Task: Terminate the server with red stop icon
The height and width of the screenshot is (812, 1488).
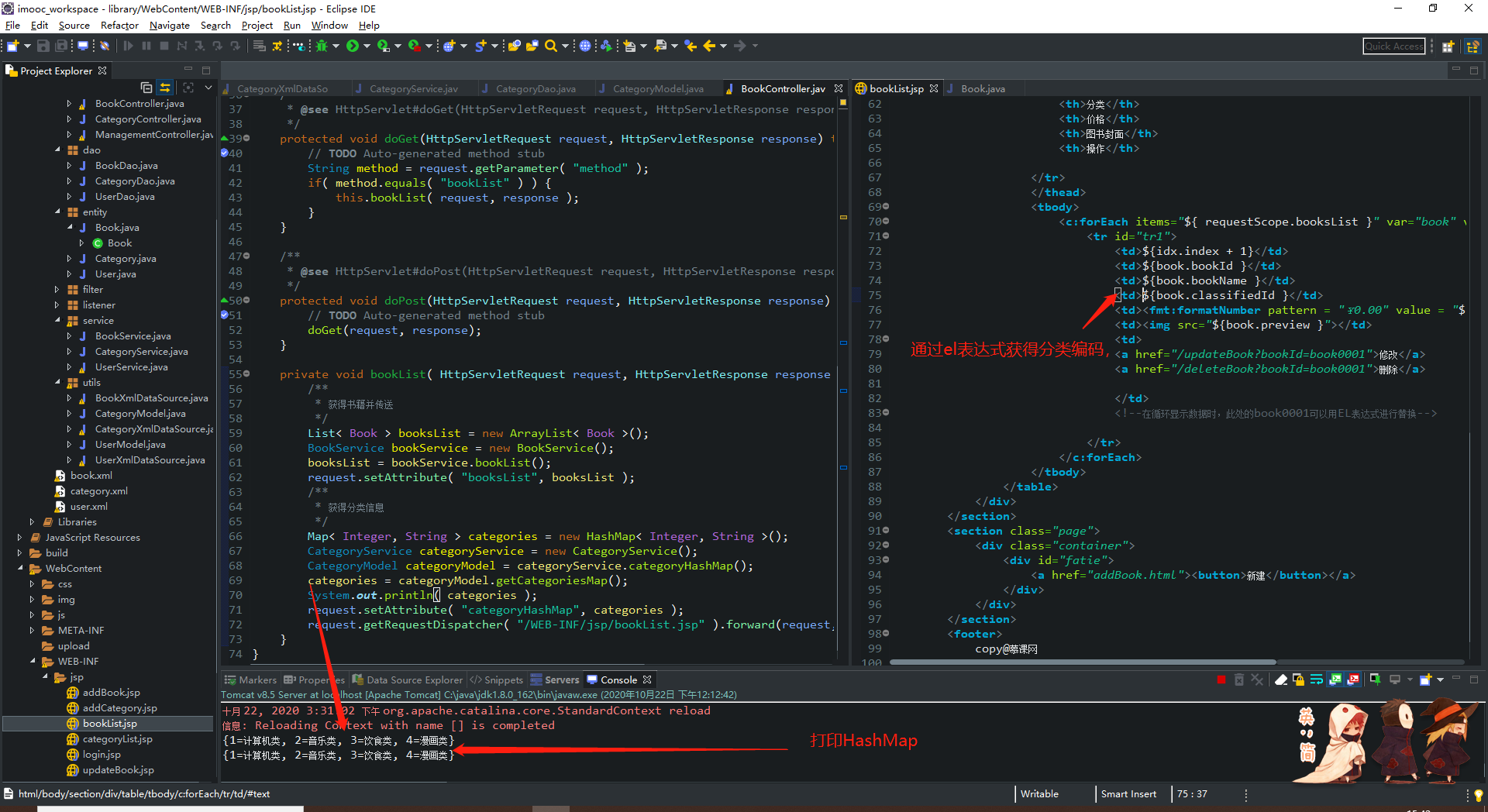Action: 1221,680
